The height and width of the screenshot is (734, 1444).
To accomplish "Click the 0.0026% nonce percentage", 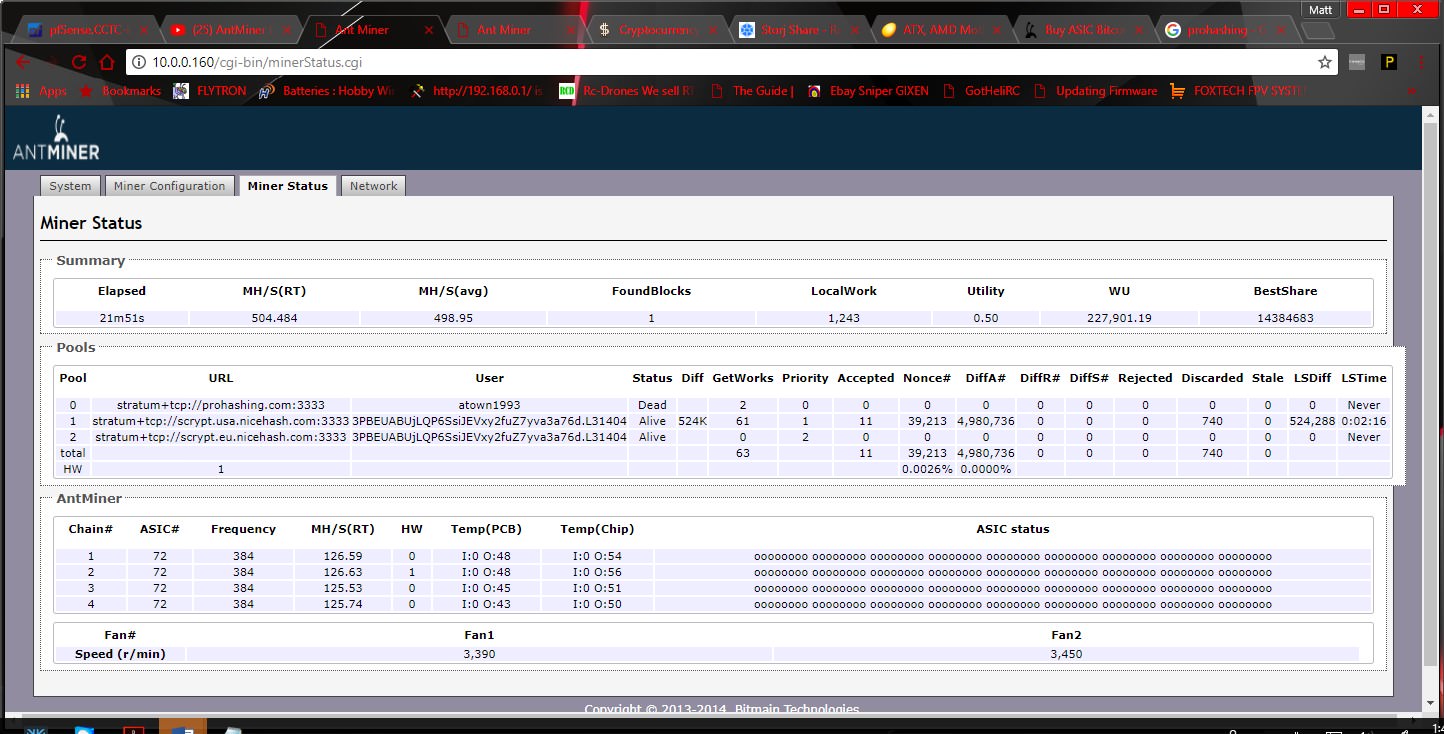I will click(x=927, y=469).
